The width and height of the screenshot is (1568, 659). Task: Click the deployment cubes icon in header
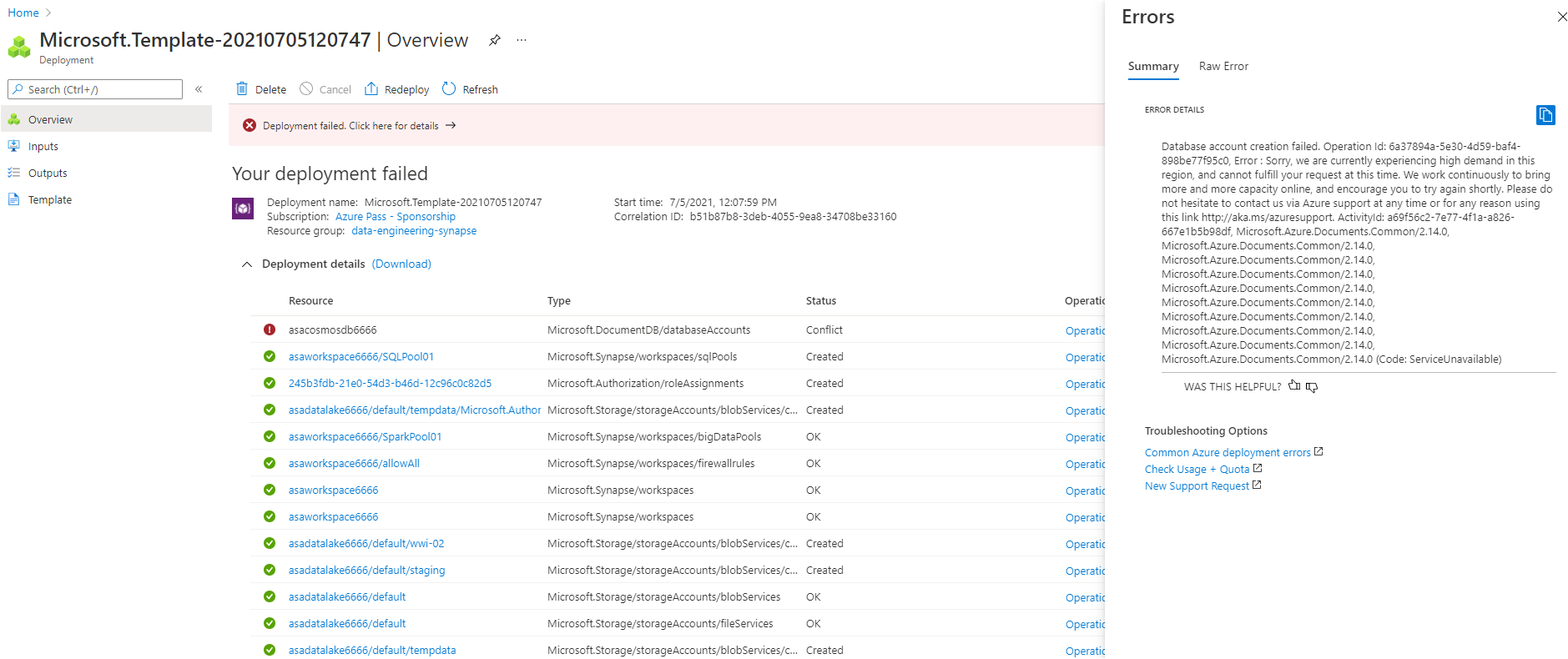[x=19, y=47]
